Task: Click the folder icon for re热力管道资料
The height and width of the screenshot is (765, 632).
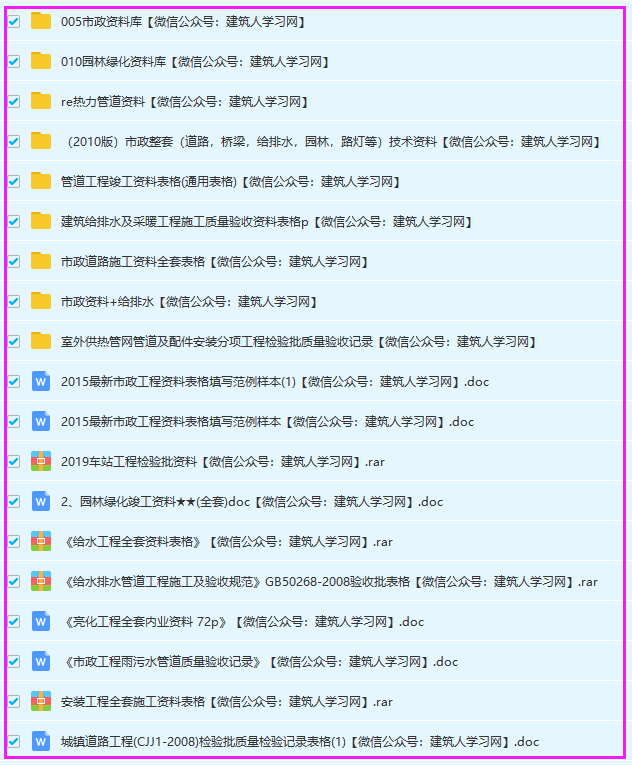Action: coord(41,101)
